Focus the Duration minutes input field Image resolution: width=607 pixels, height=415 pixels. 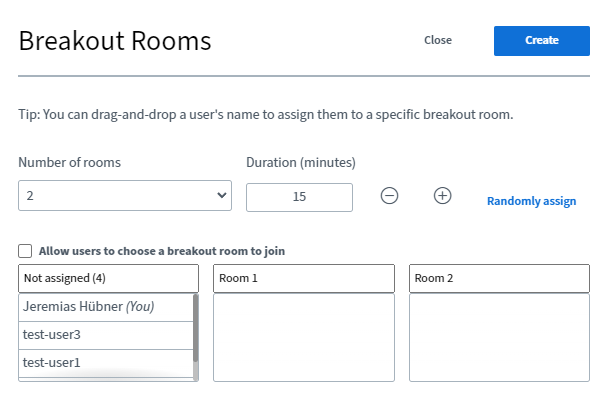299,197
